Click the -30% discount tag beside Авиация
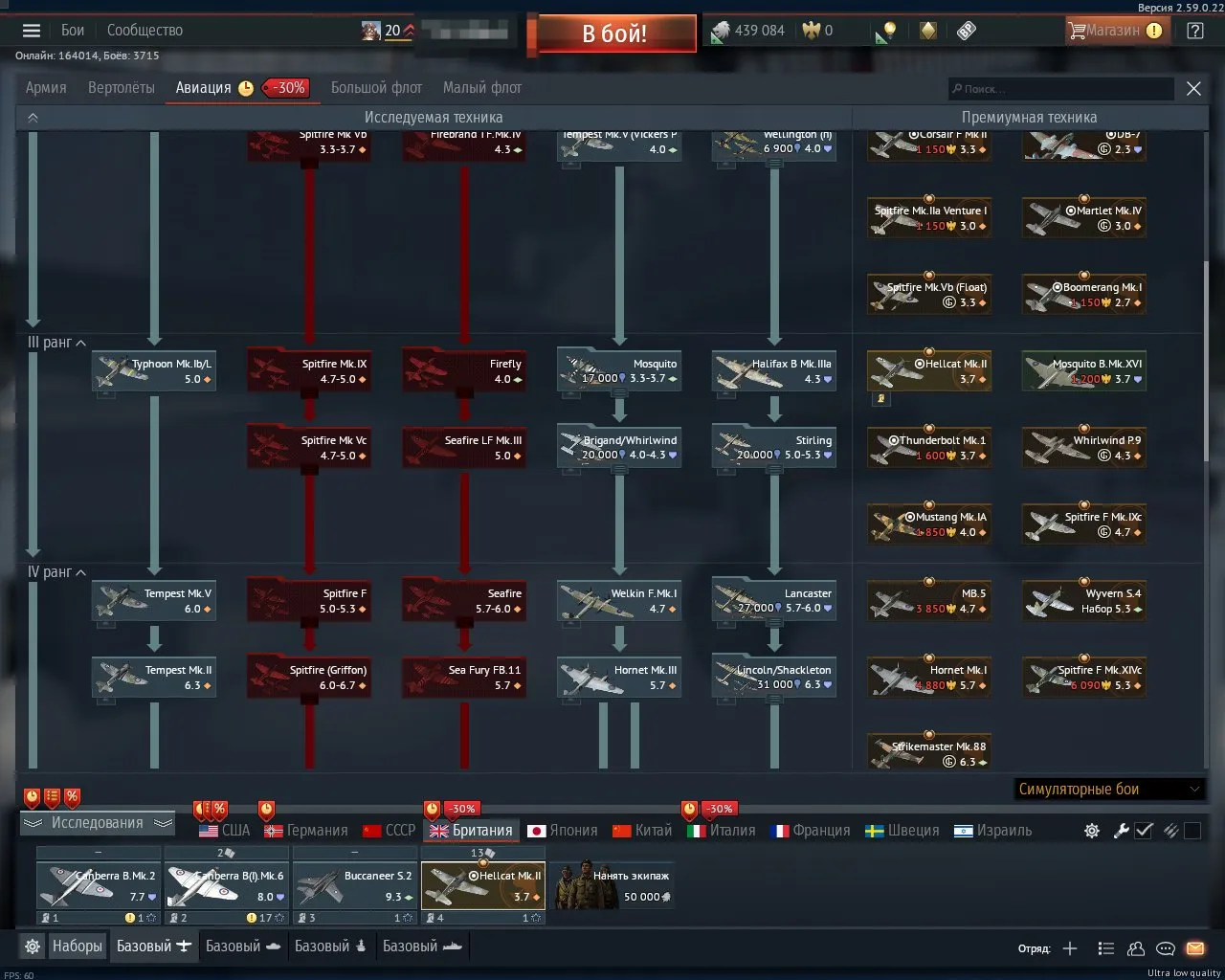This screenshot has width=1225, height=980. [x=285, y=88]
